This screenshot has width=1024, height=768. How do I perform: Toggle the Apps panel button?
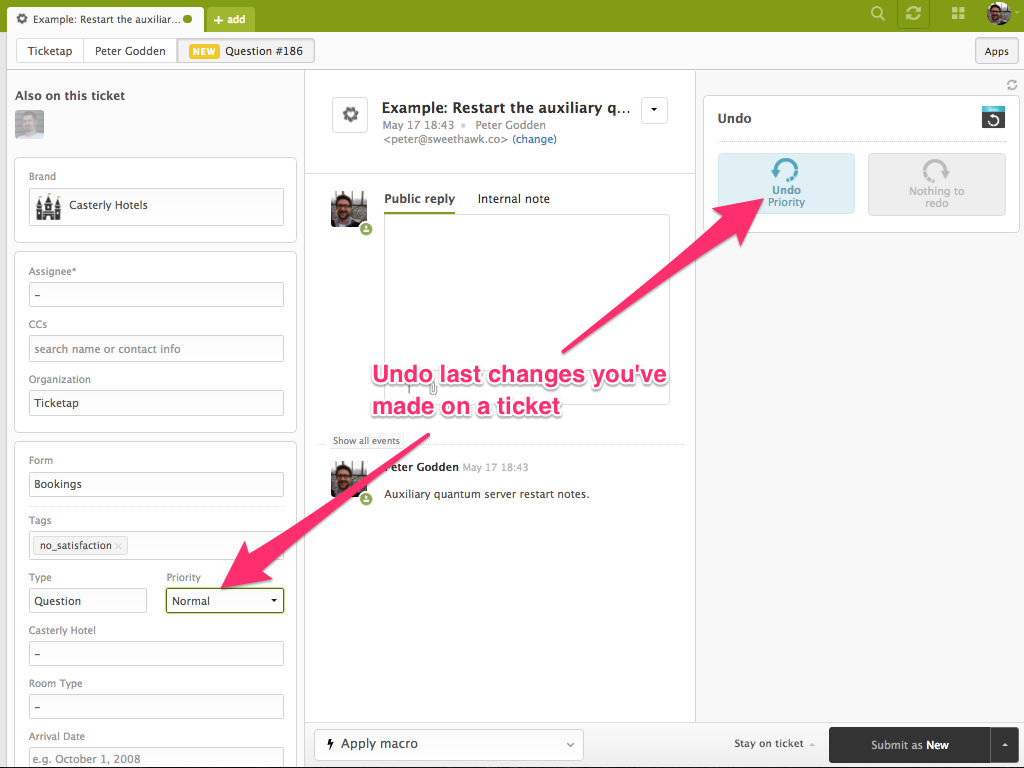pyautogui.click(x=996, y=51)
